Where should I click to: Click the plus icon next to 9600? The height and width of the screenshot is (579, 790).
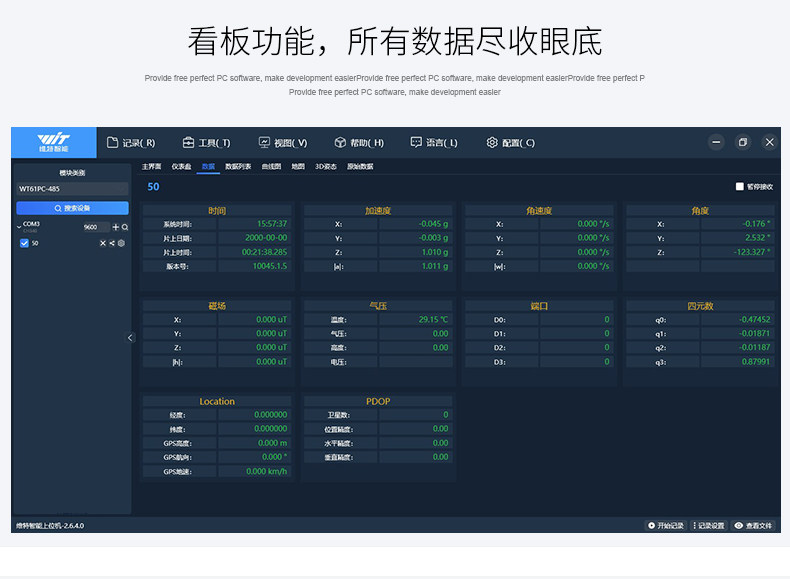click(x=115, y=227)
